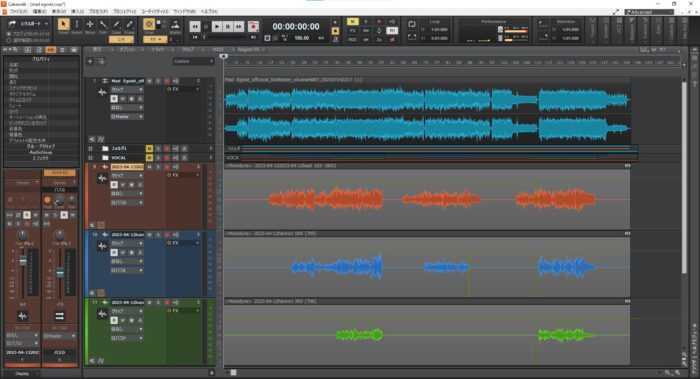Start playback with the Play button

(217, 27)
